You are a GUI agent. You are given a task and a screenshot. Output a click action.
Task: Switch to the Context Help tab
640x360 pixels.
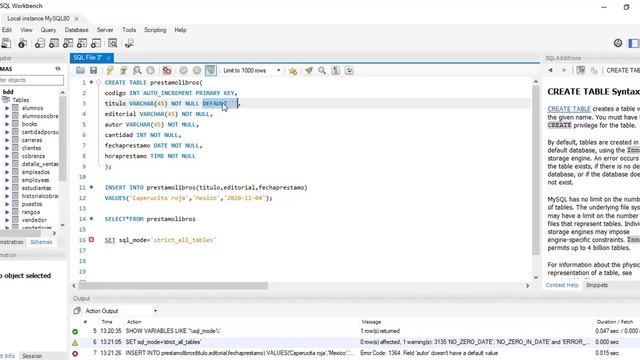coord(562,285)
